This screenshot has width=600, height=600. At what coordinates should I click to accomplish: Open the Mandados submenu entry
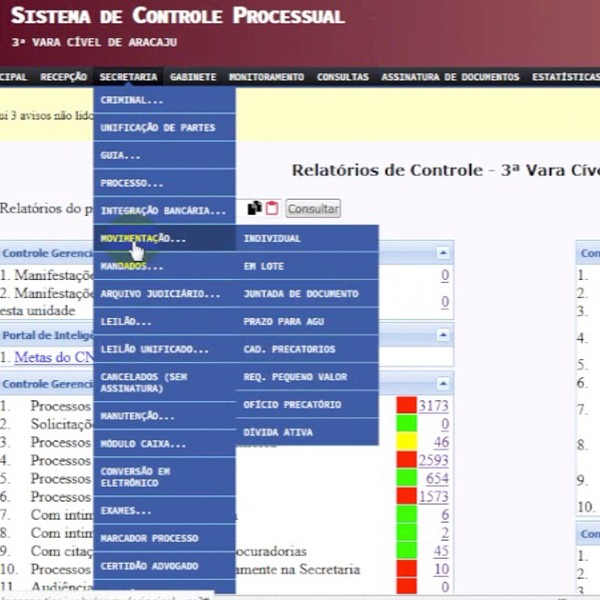tap(131, 267)
